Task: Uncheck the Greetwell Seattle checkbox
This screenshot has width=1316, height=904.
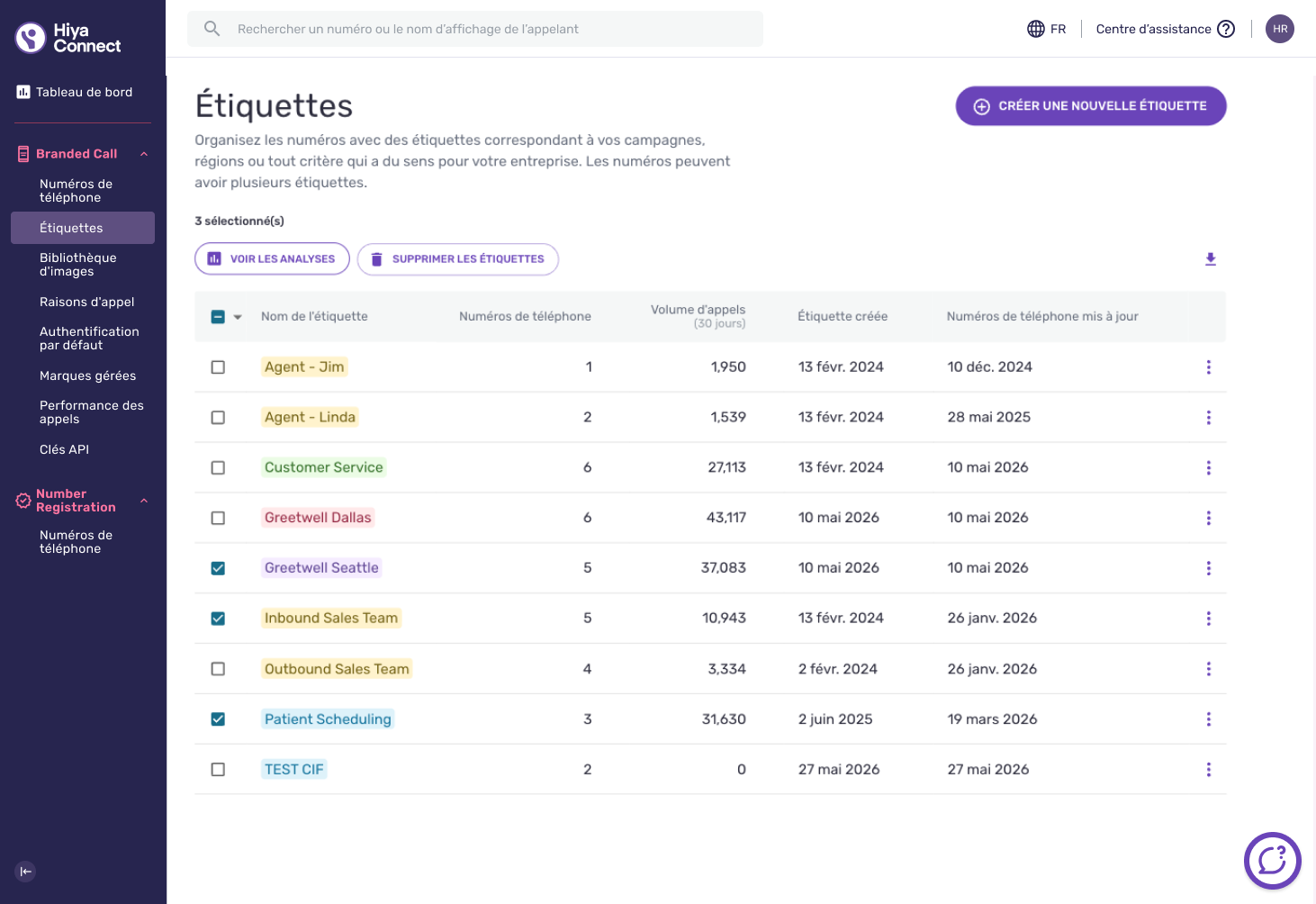Action: [218, 568]
